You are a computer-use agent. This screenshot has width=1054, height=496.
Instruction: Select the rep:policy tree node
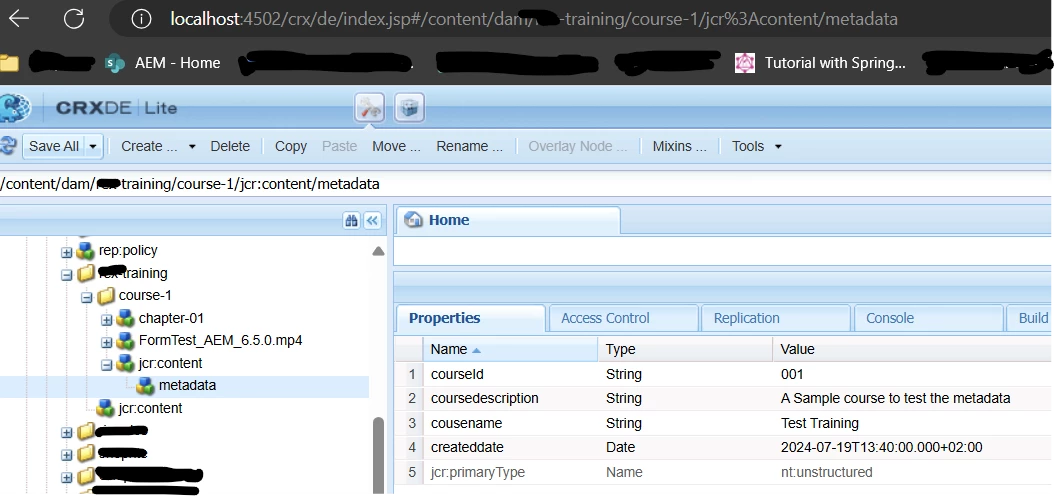pos(128,251)
